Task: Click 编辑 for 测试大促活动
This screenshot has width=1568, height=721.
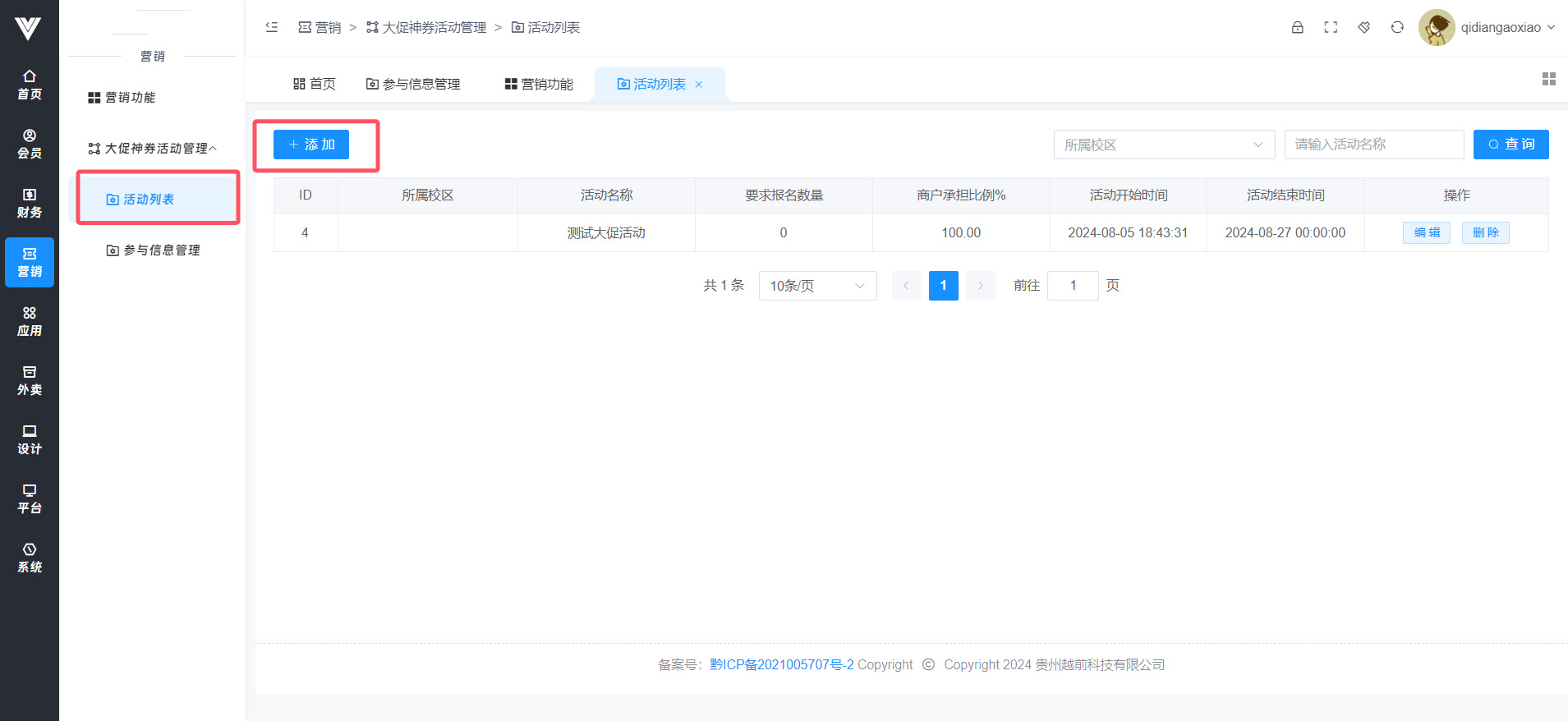Action: tap(1426, 233)
